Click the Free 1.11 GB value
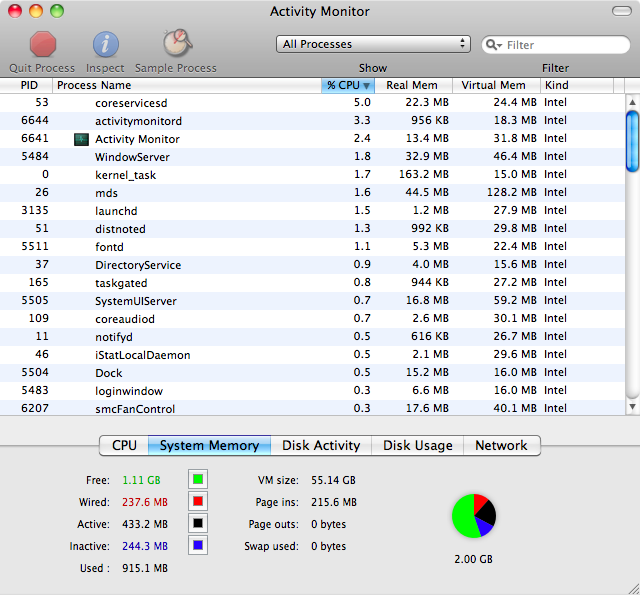Viewport: 640px width, 595px height. (141, 480)
